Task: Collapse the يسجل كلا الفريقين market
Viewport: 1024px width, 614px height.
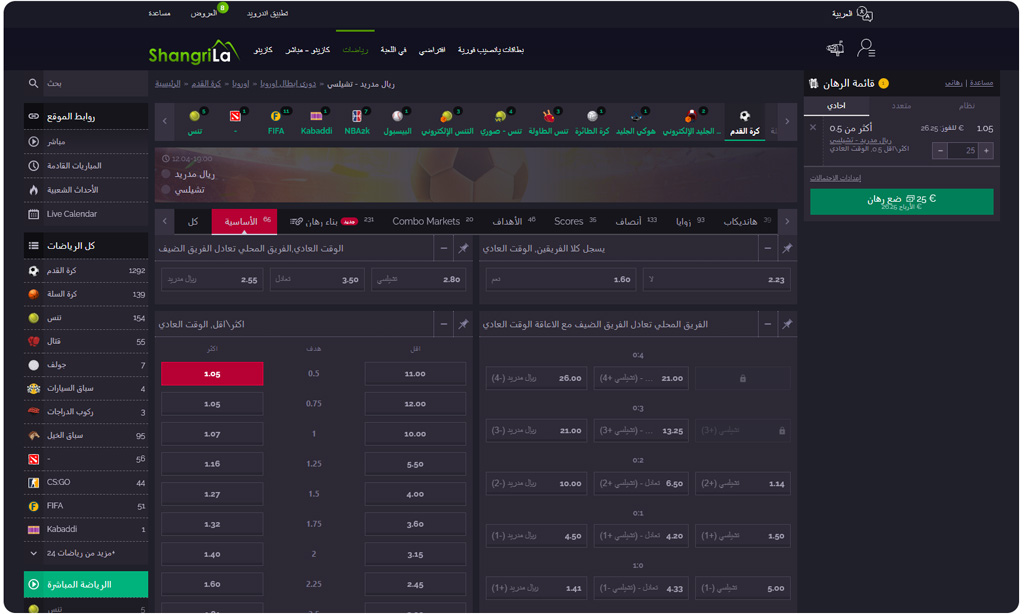Action: 767,249
